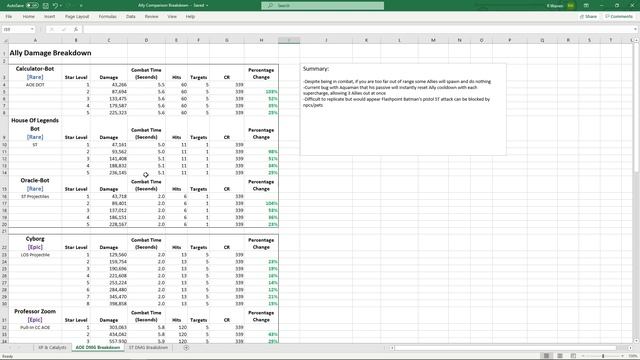Open the Formulas ribbon tab
The image size is (640, 360).
(x=107, y=17)
